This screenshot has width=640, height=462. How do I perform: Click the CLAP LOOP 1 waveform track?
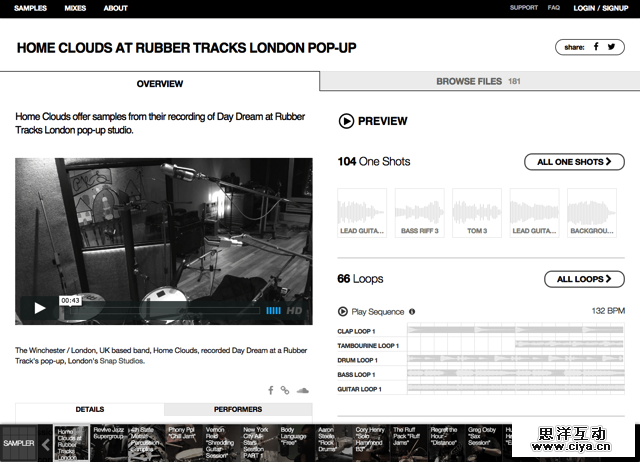click(x=516, y=330)
